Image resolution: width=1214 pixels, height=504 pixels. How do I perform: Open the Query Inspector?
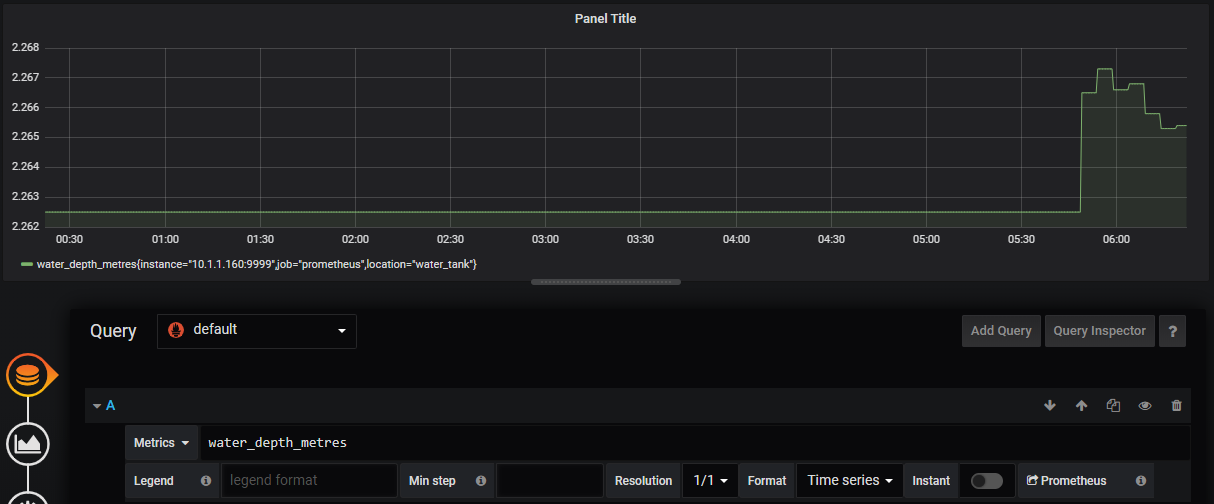(x=1100, y=331)
